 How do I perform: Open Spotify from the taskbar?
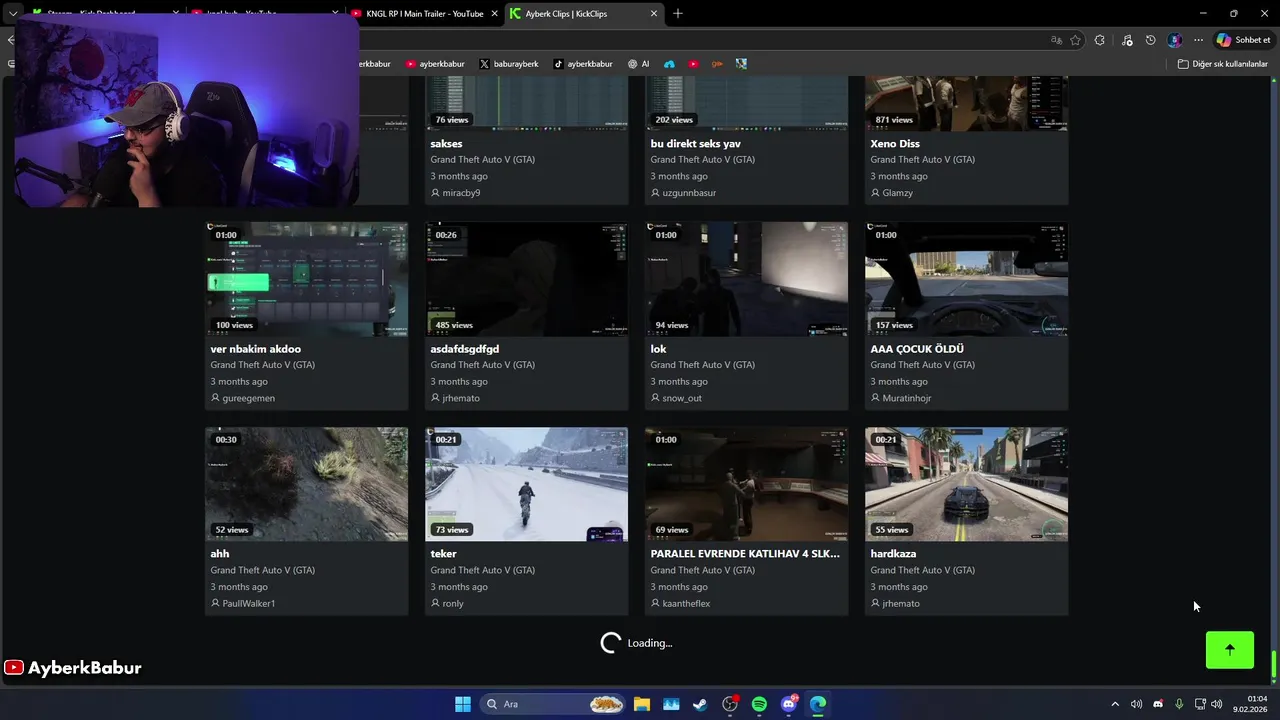(x=759, y=704)
